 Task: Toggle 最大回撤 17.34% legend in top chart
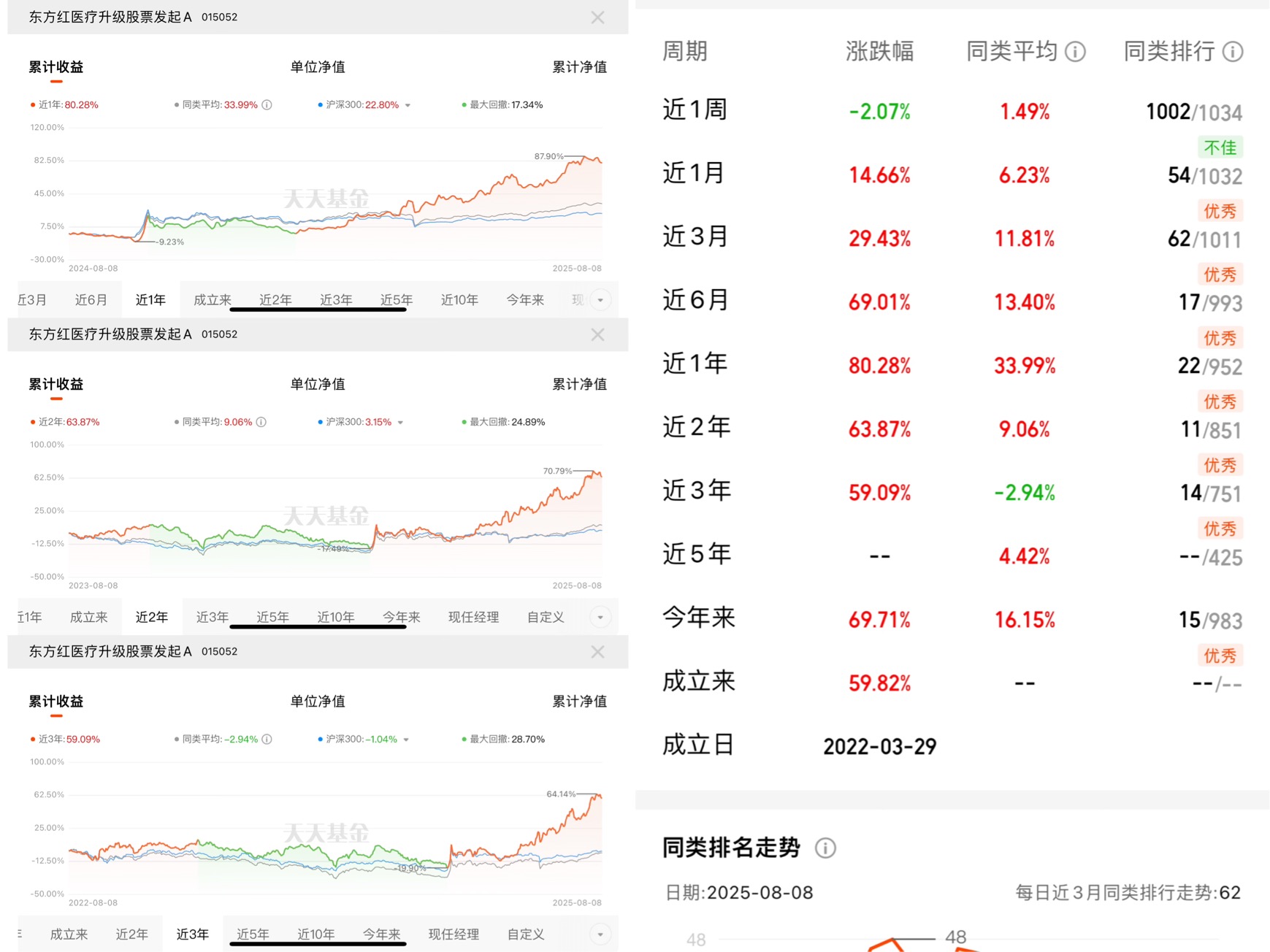502,105
